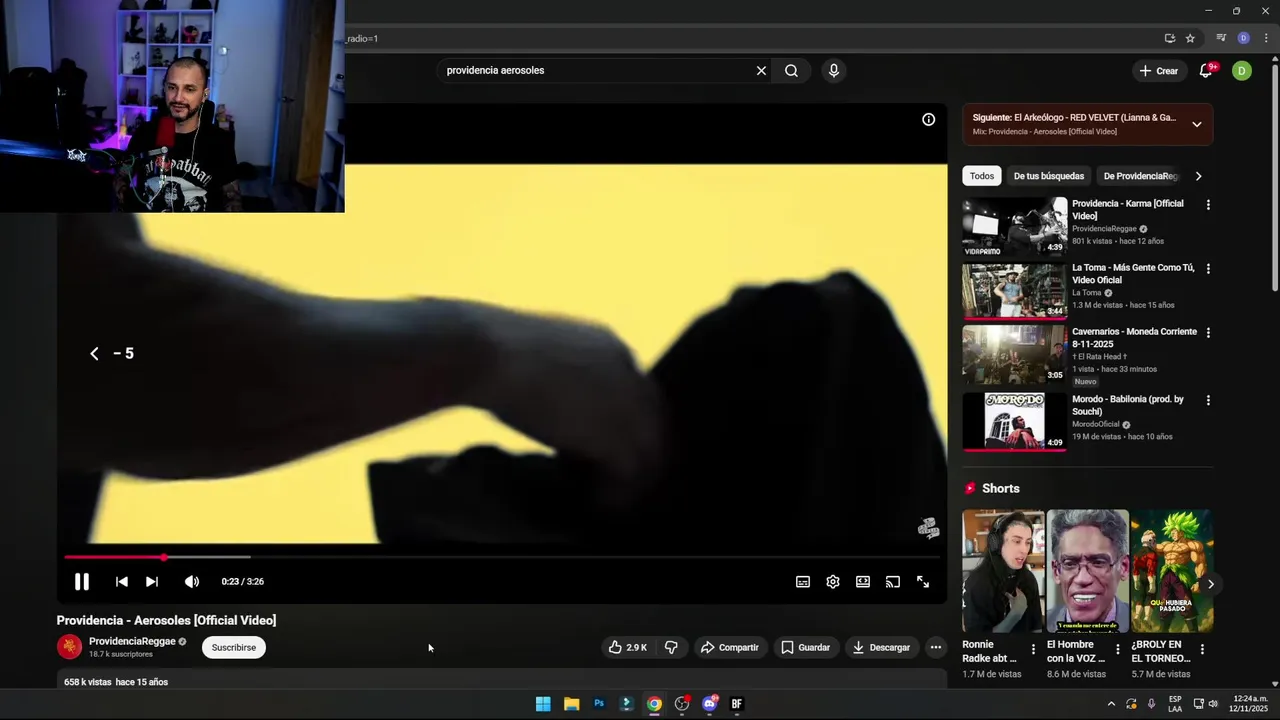Viewport: 1280px width, 720px height.
Task: Open Discord from the taskbar
Action: pos(710,704)
